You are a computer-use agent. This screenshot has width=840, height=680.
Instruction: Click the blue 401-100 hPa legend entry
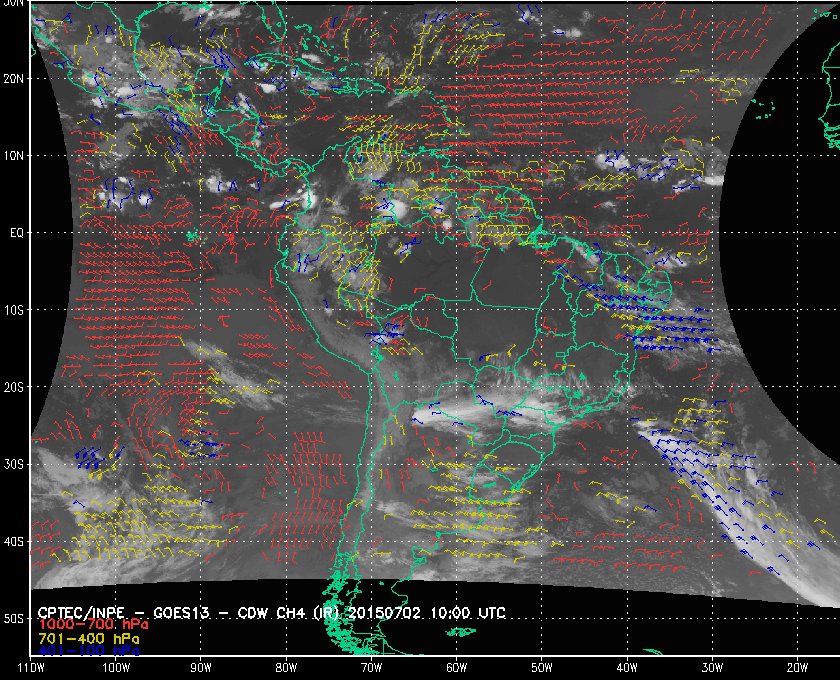click(89, 651)
